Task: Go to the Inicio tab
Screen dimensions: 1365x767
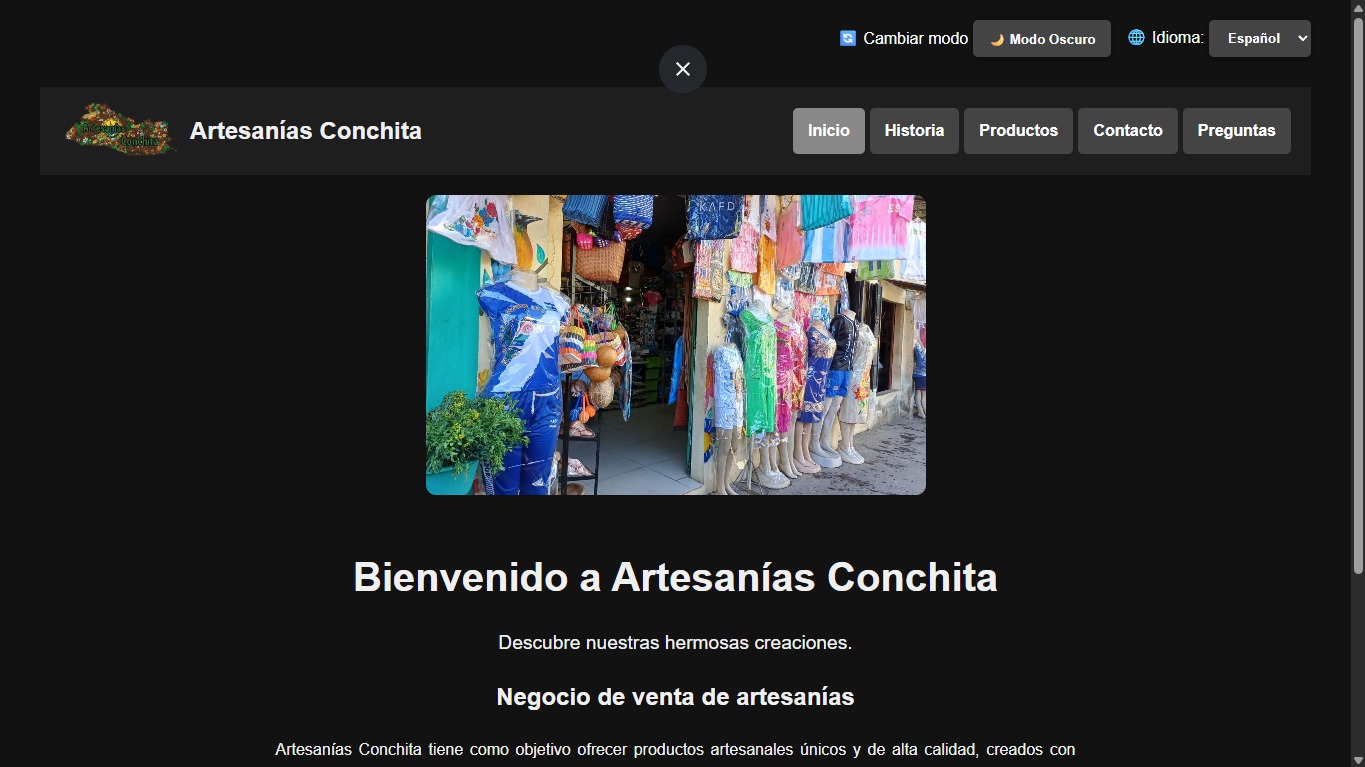Action: [x=828, y=131]
